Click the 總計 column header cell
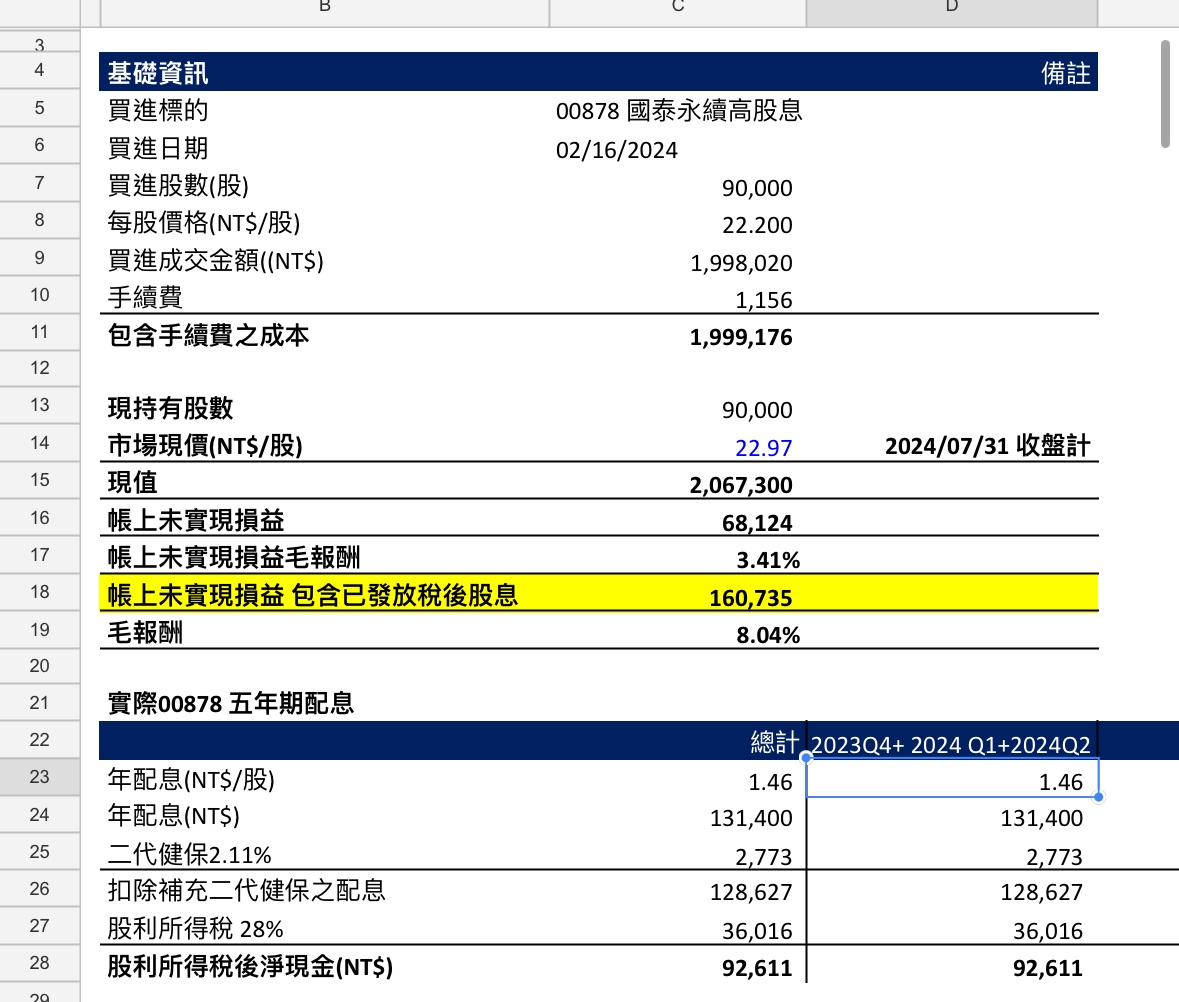Viewport: 1179px width, 1002px height. 774,743
